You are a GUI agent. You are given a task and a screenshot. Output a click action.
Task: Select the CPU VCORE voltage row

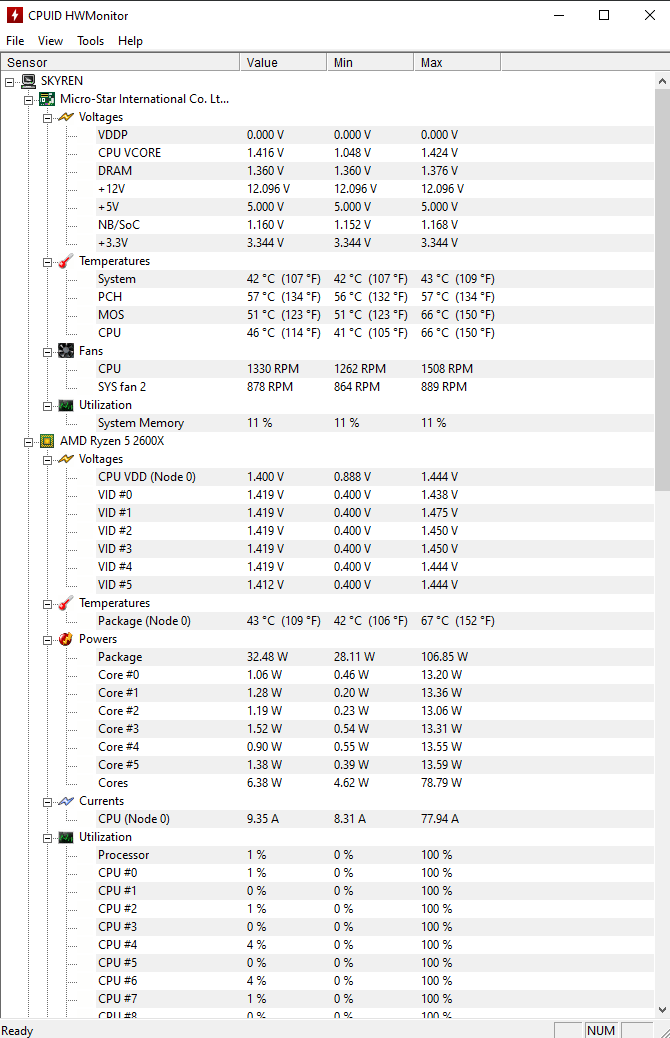point(129,153)
